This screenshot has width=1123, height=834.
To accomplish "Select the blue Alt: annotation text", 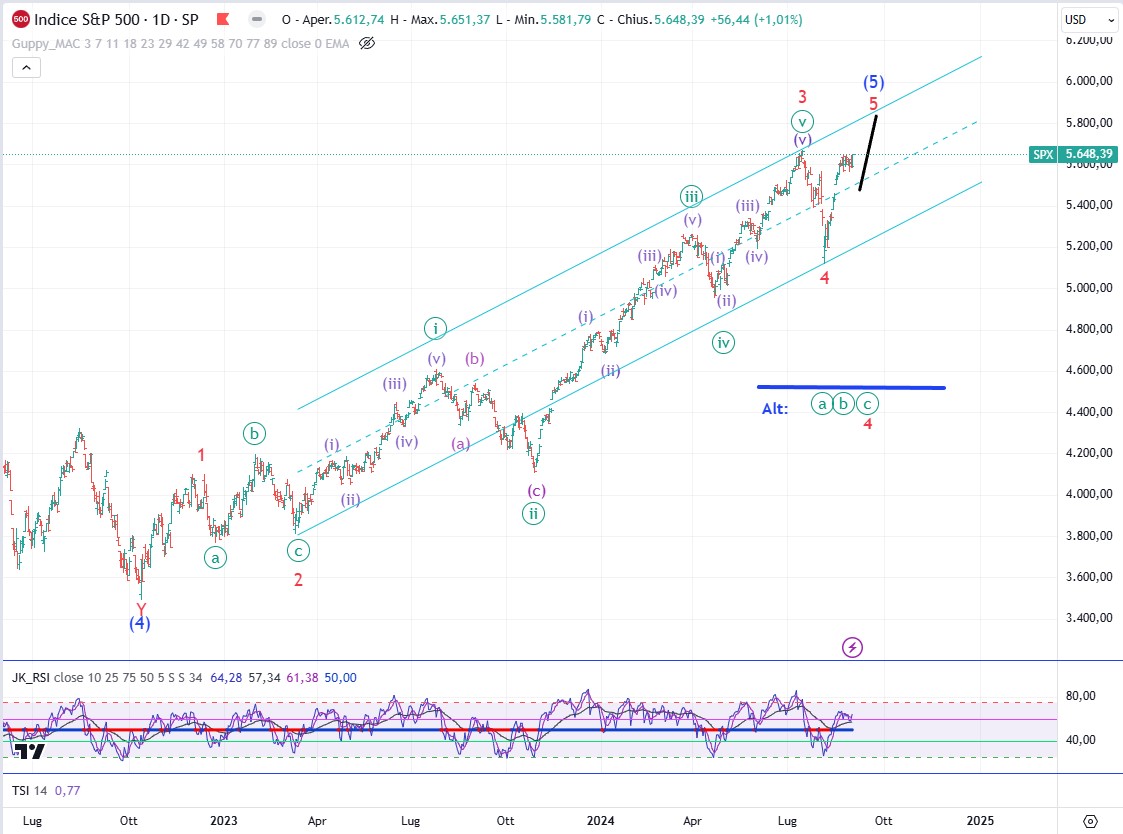I will click(775, 409).
